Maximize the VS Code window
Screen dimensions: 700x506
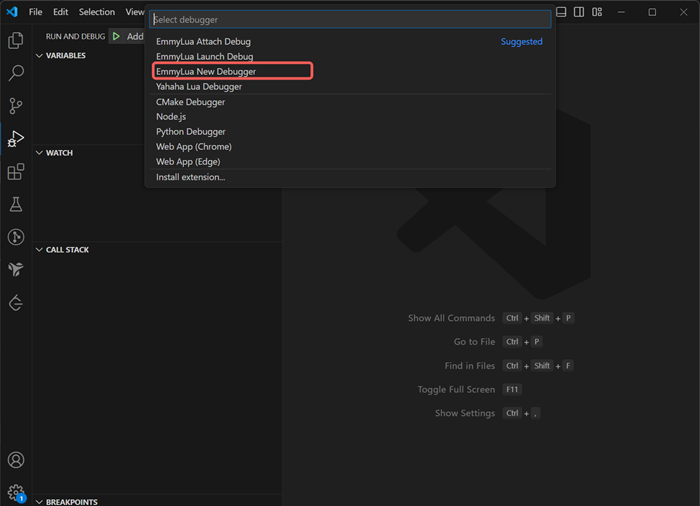coord(652,12)
